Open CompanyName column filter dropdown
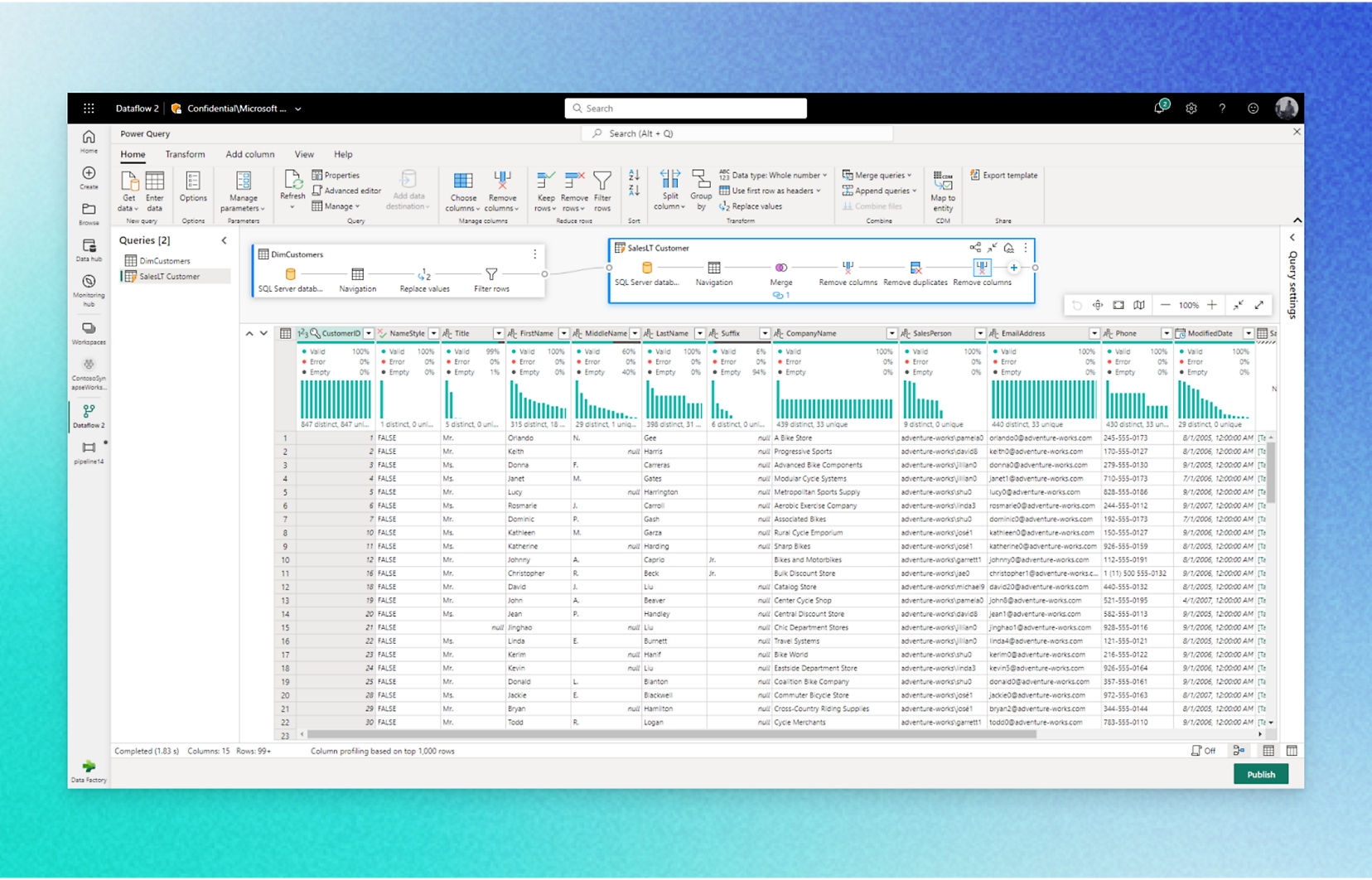 point(891,333)
